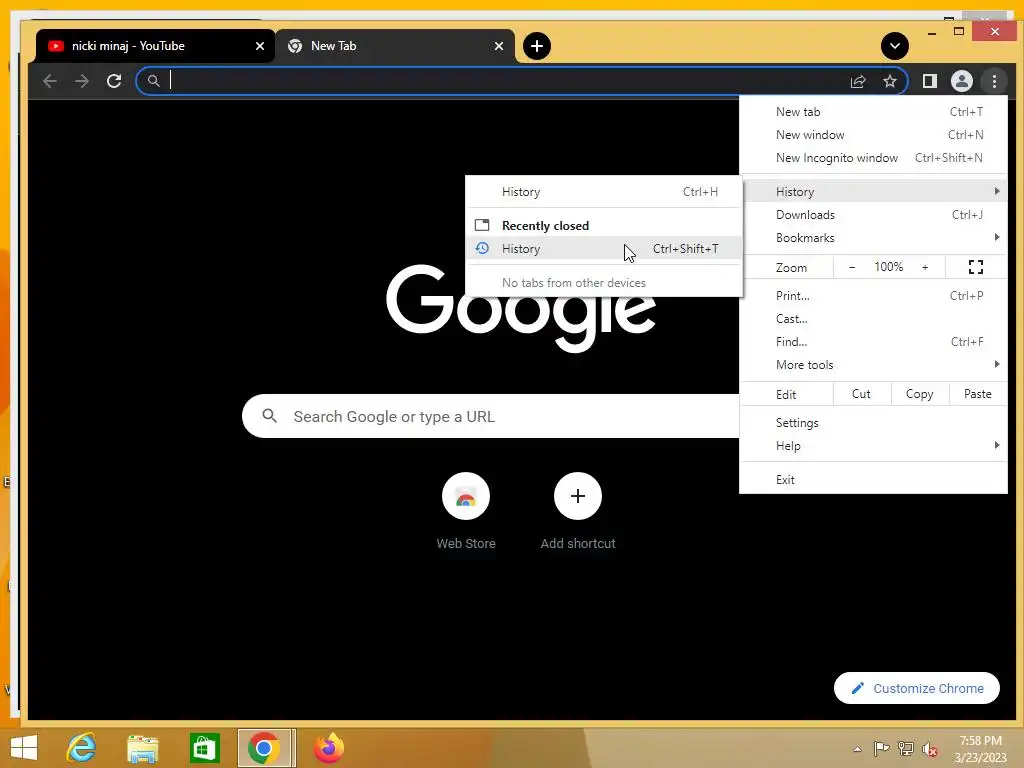Image resolution: width=1024 pixels, height=768 pixels.
Task: Click the Search Google or type a URL box
Action: pos(490,416)
